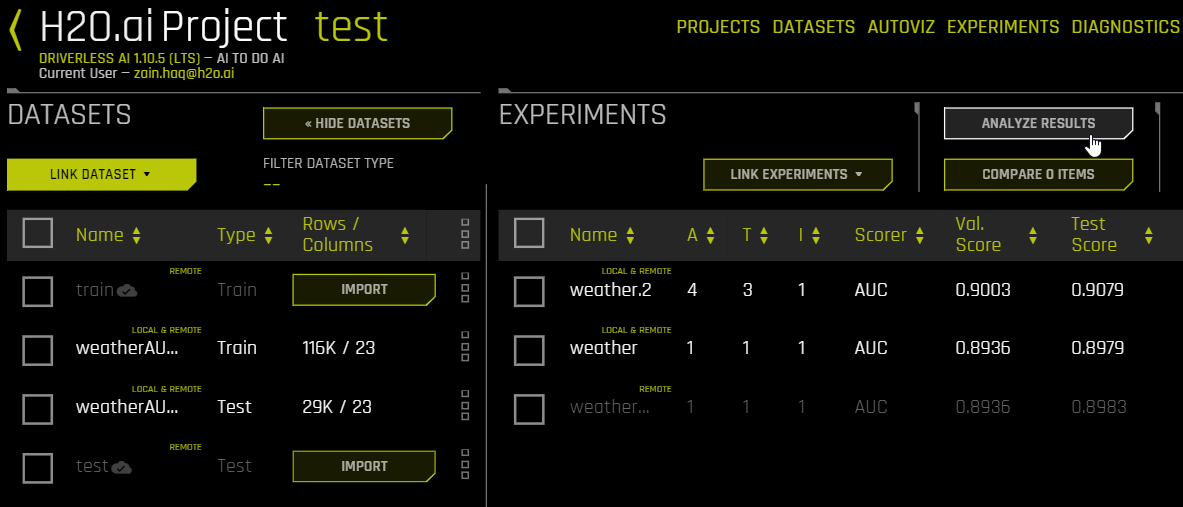Click the truncated greyed weather… experiment name

[609, 407]
